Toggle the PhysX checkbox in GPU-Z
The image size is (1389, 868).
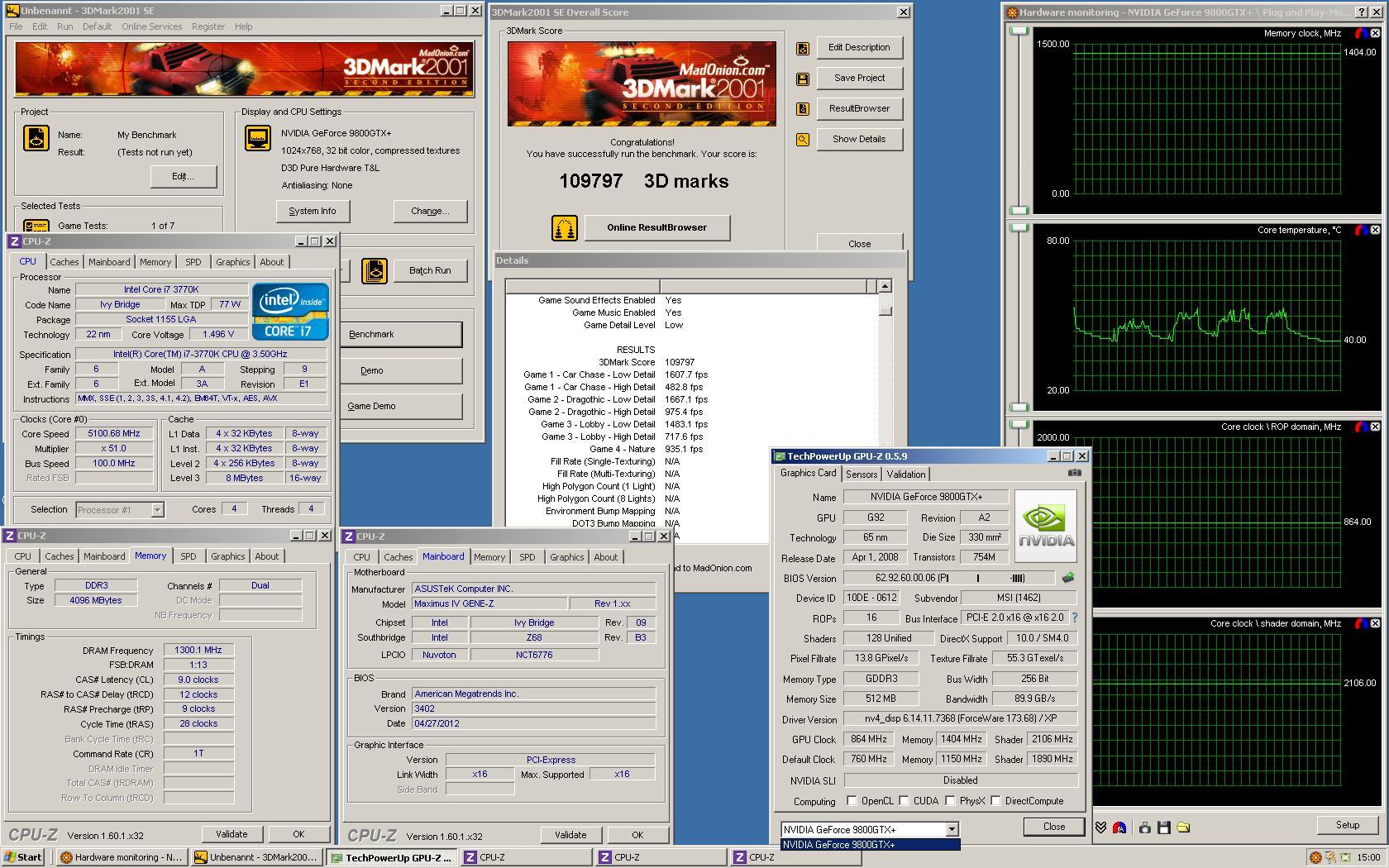click(x=951, y=800)
